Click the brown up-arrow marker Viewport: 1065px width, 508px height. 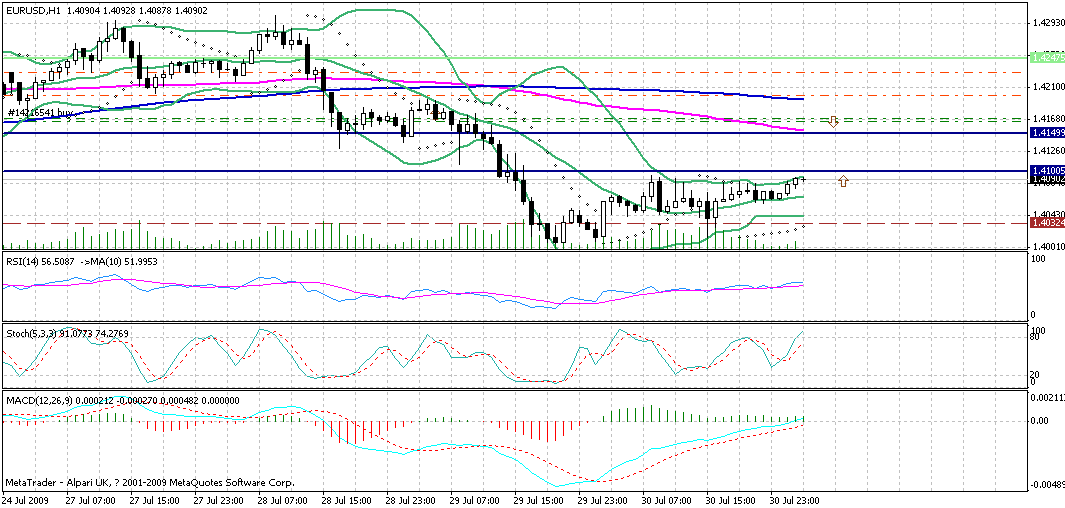(x=843, y=181)
